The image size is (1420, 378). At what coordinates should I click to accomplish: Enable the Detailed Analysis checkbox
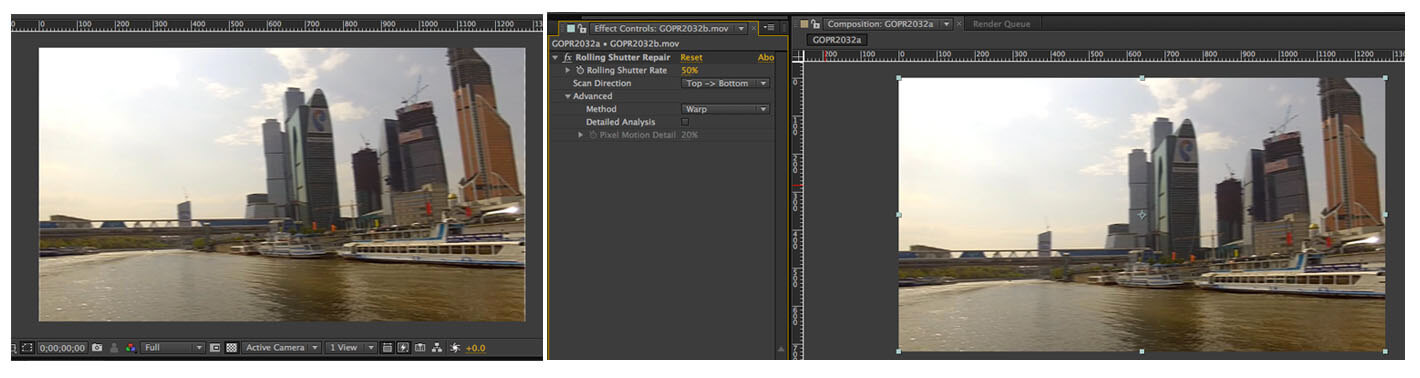click(685, 122)
